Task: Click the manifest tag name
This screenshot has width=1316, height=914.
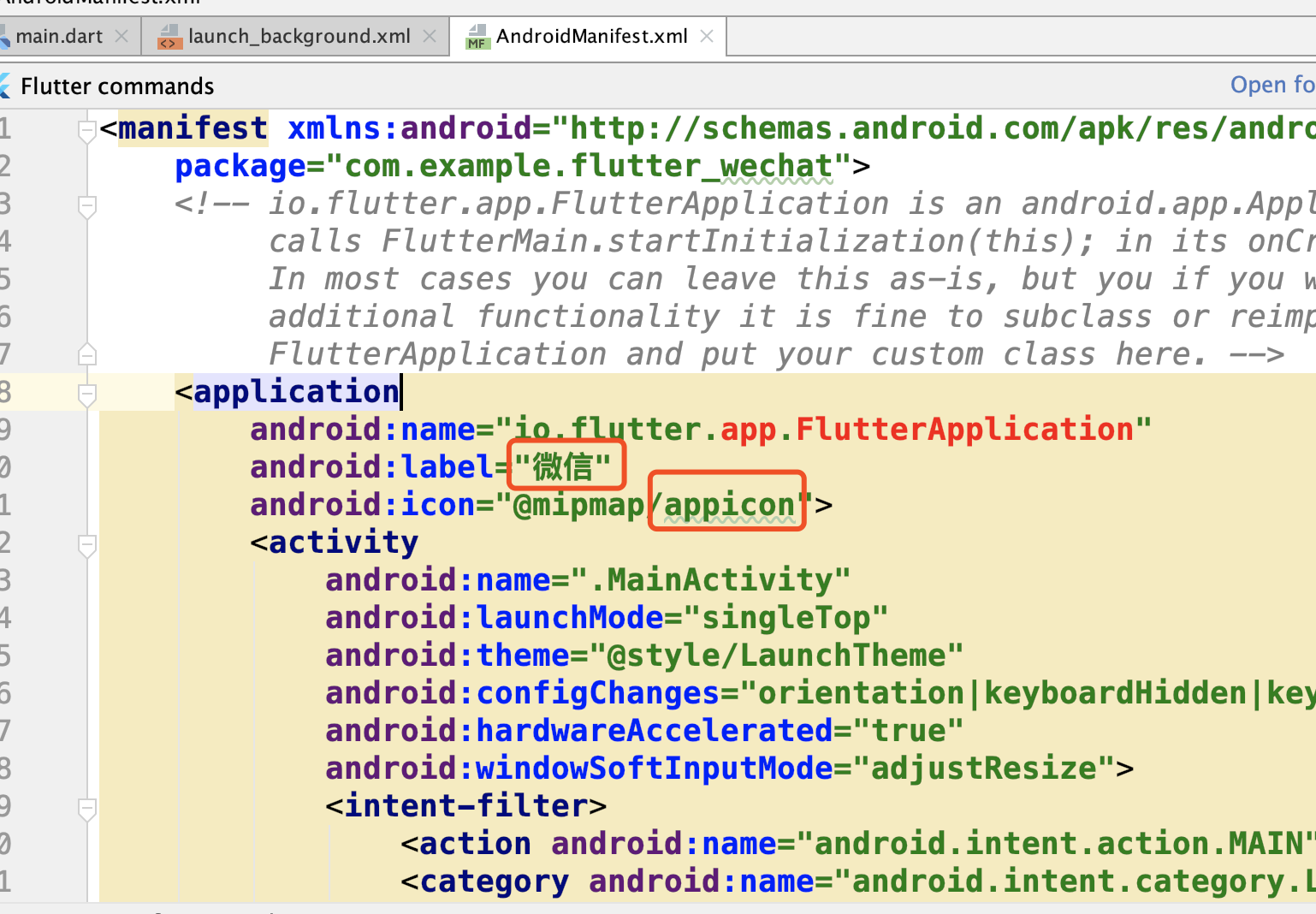Action: click(x=193, y=128)
